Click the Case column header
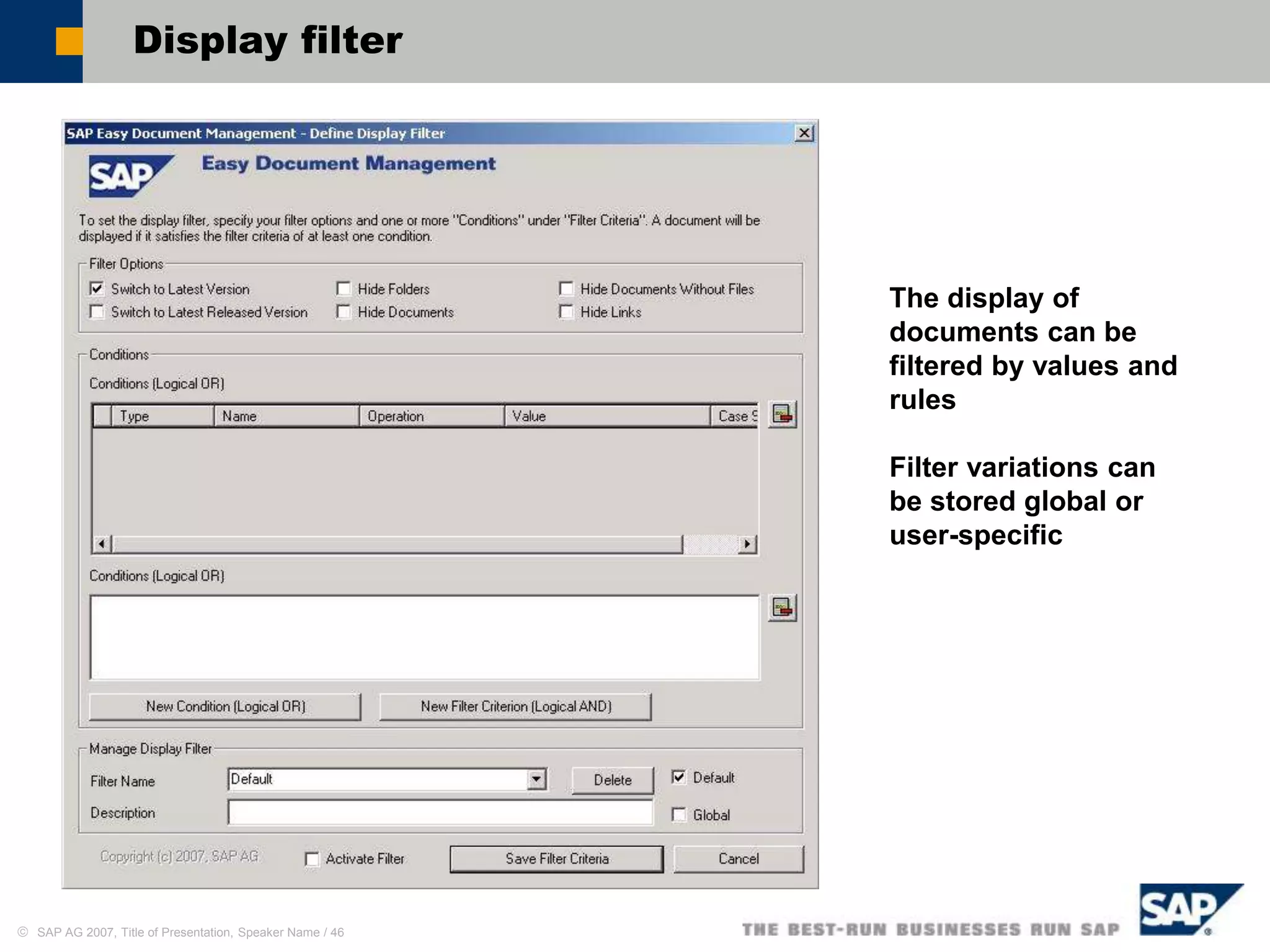The width and height of the screenshot is (1270, 952). pyautogui.click(x=735, y=416)
